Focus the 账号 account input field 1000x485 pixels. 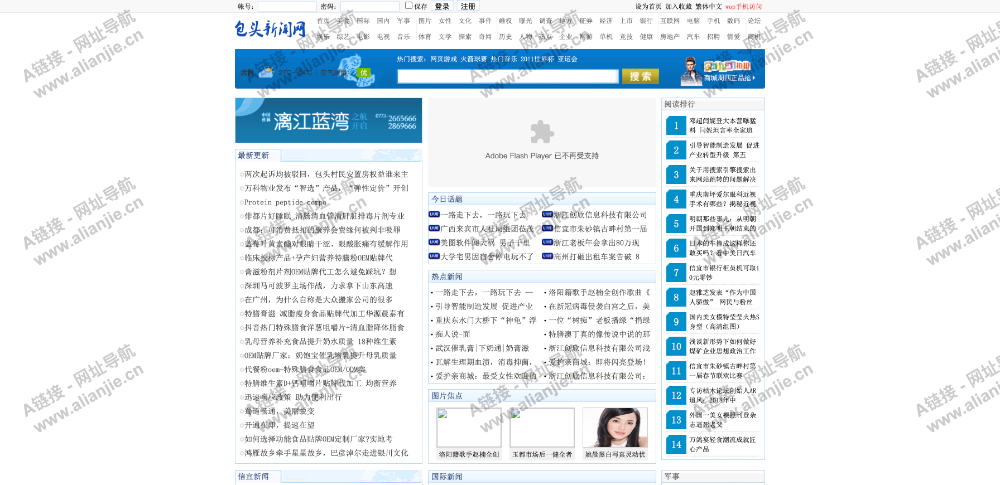click(x=286, y=6)
